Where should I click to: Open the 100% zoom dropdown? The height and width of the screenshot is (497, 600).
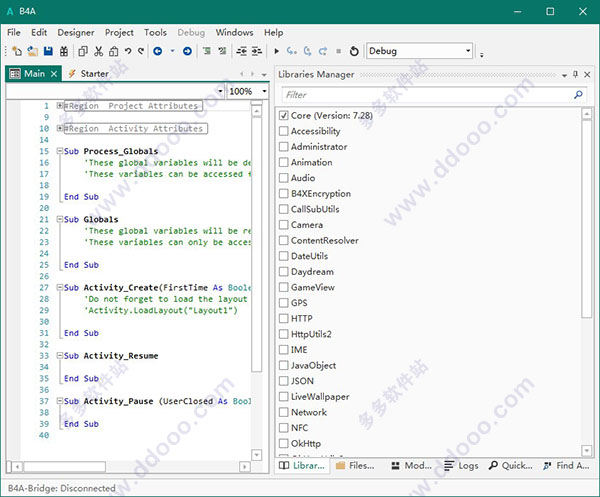click(x=264, y=91)
